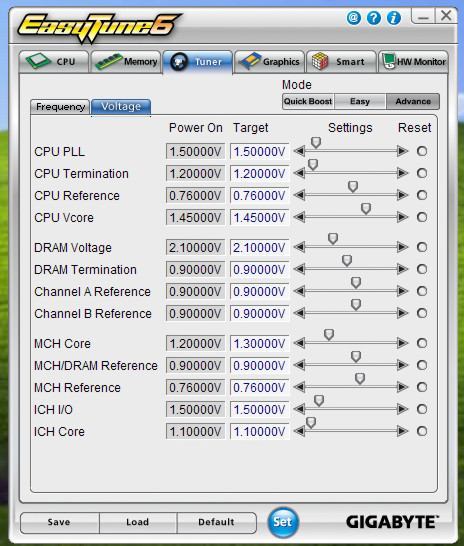Open the Voltage sub-tab
The image size is (464, 546).
coord(121,107)
